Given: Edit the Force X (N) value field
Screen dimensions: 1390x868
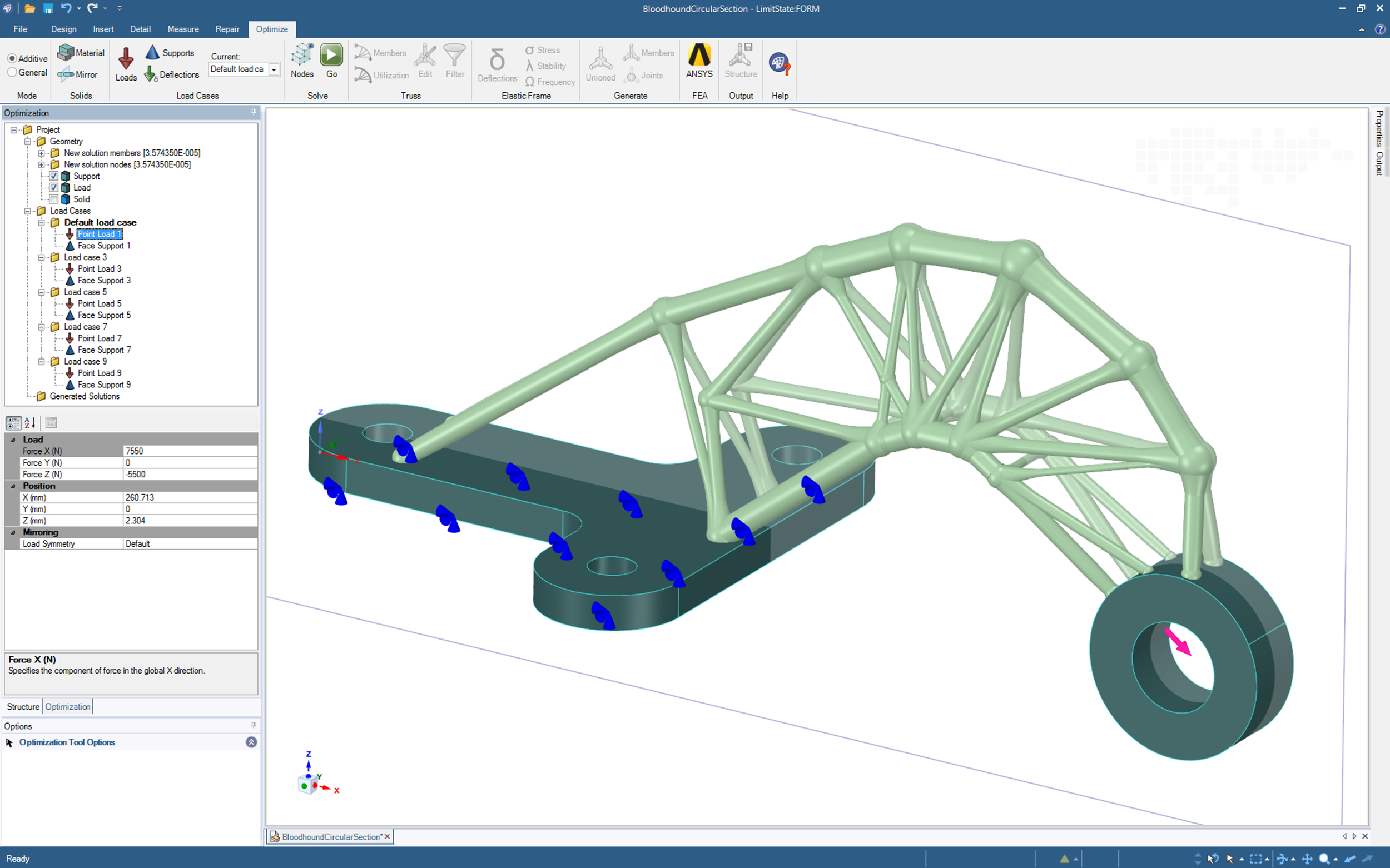Looking at the screenshot, I should coord(190,451).
